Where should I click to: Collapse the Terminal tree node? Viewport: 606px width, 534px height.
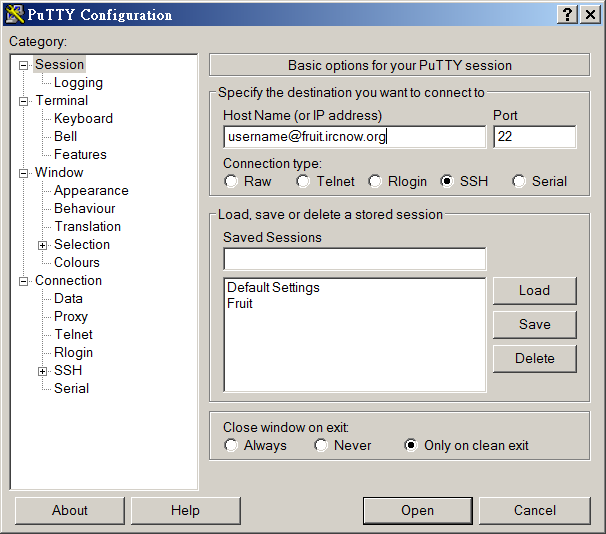(24, 101)
